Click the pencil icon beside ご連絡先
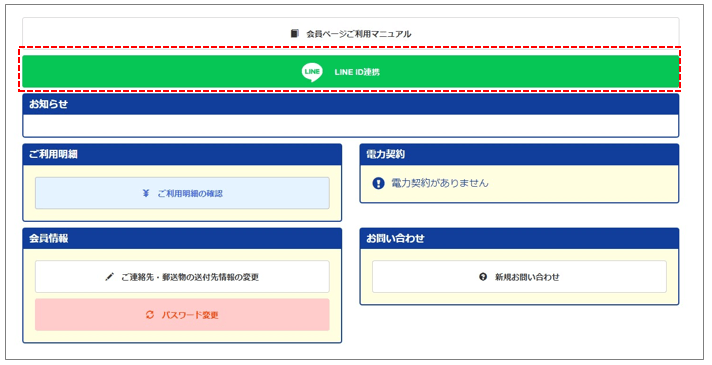712x365 pixels. tap(109, 277)
